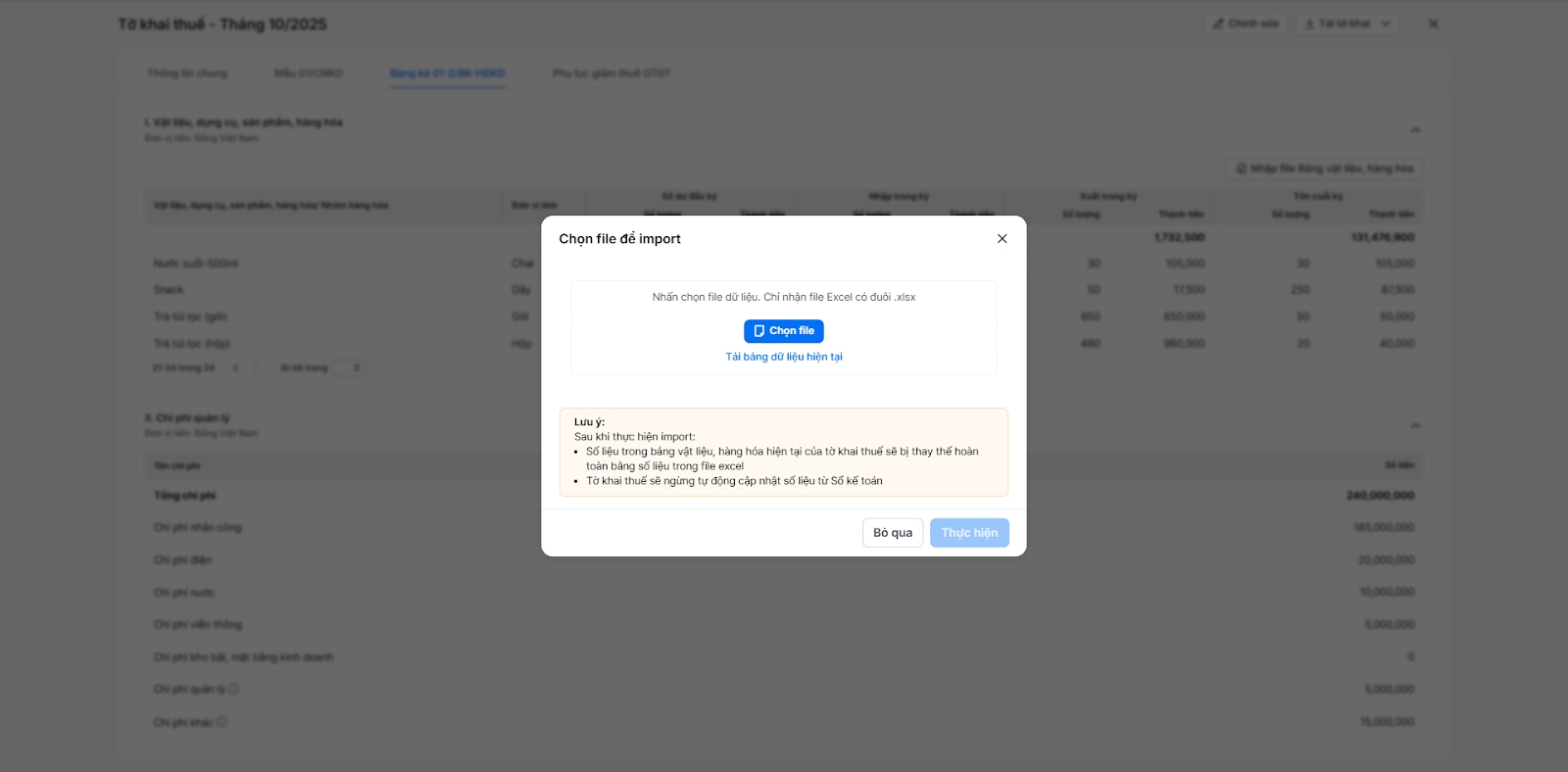Collapse the materials and goods section
The height and width of the screenshot is (772, 1568).
(x=1414, y=129)
